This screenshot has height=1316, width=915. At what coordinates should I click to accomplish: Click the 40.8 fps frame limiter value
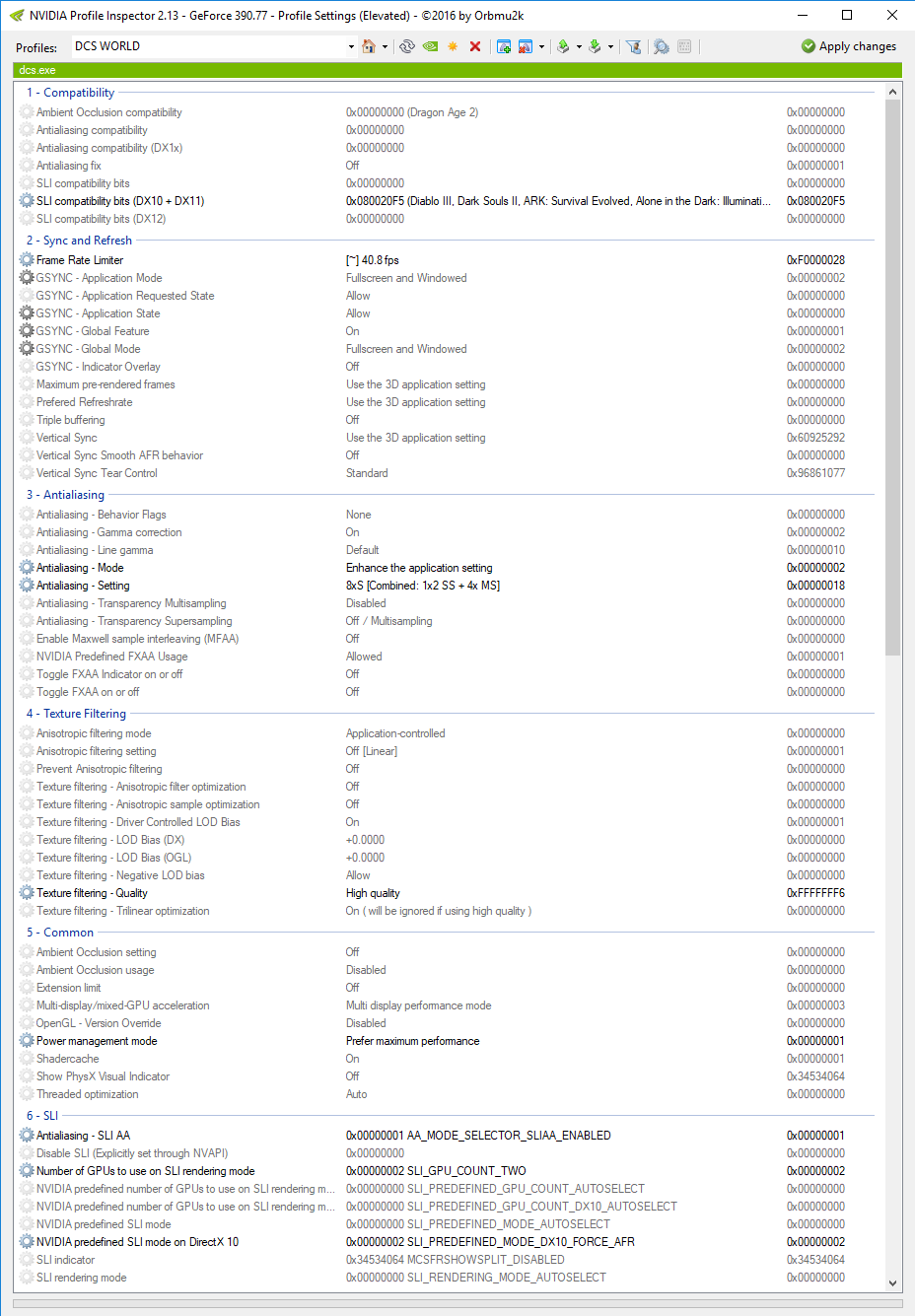coord(373,260)
